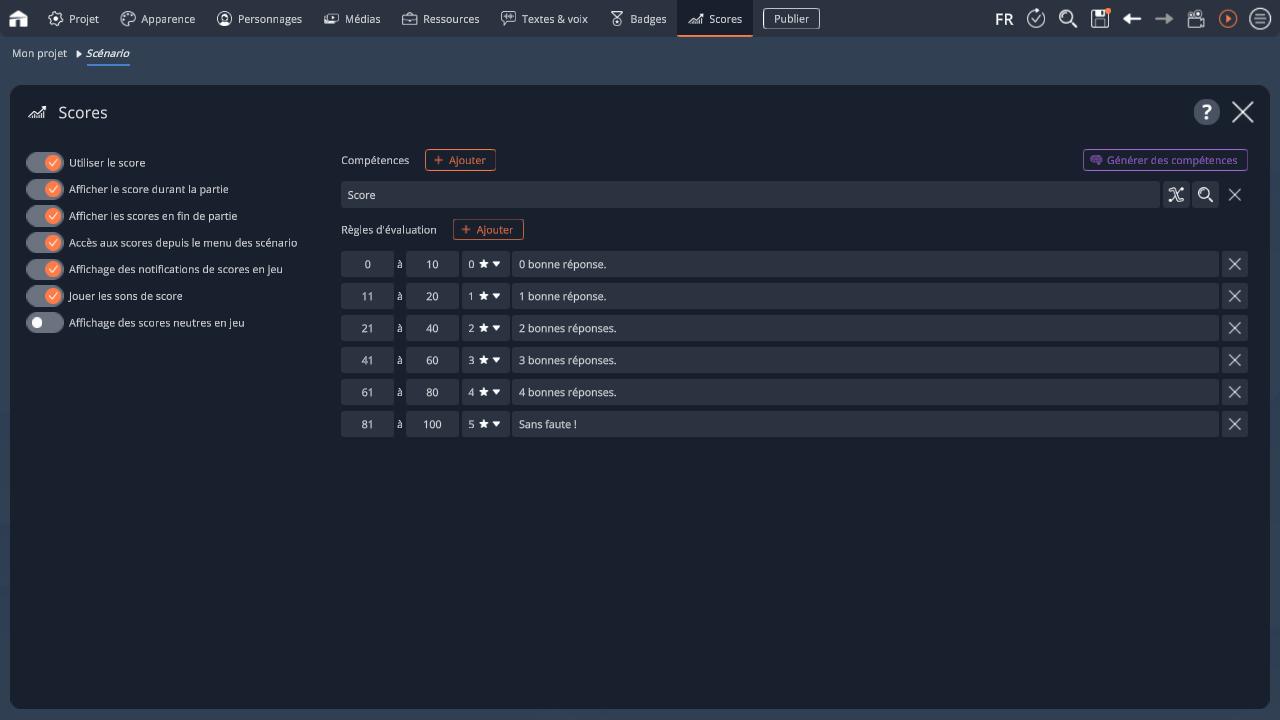Screen dimensions: 1280x720
Task: Close the Scores panel
Action: click(x=1243, y=112)
